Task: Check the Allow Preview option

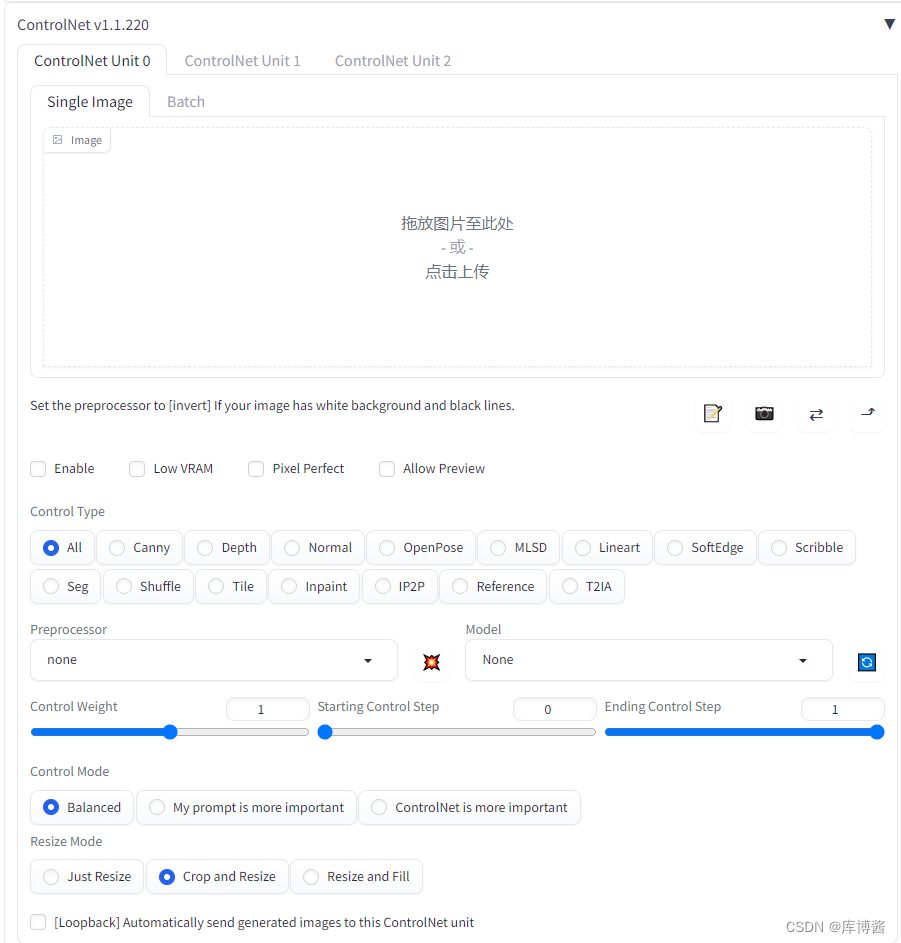Action: 387,469
